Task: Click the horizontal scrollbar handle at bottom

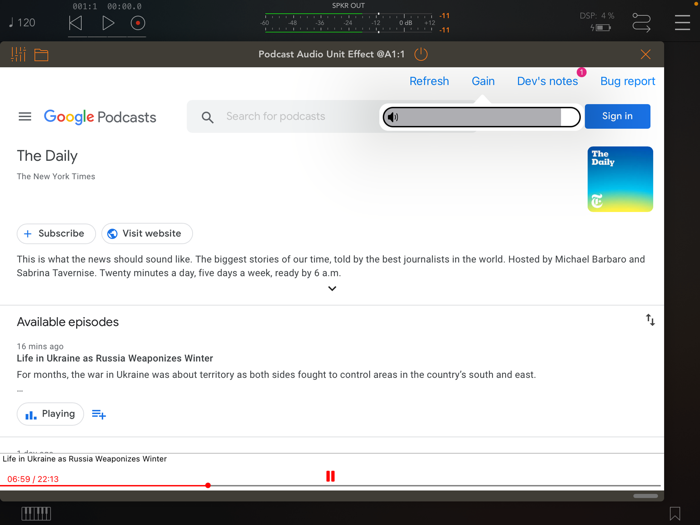Action: (x=646, y=496)
